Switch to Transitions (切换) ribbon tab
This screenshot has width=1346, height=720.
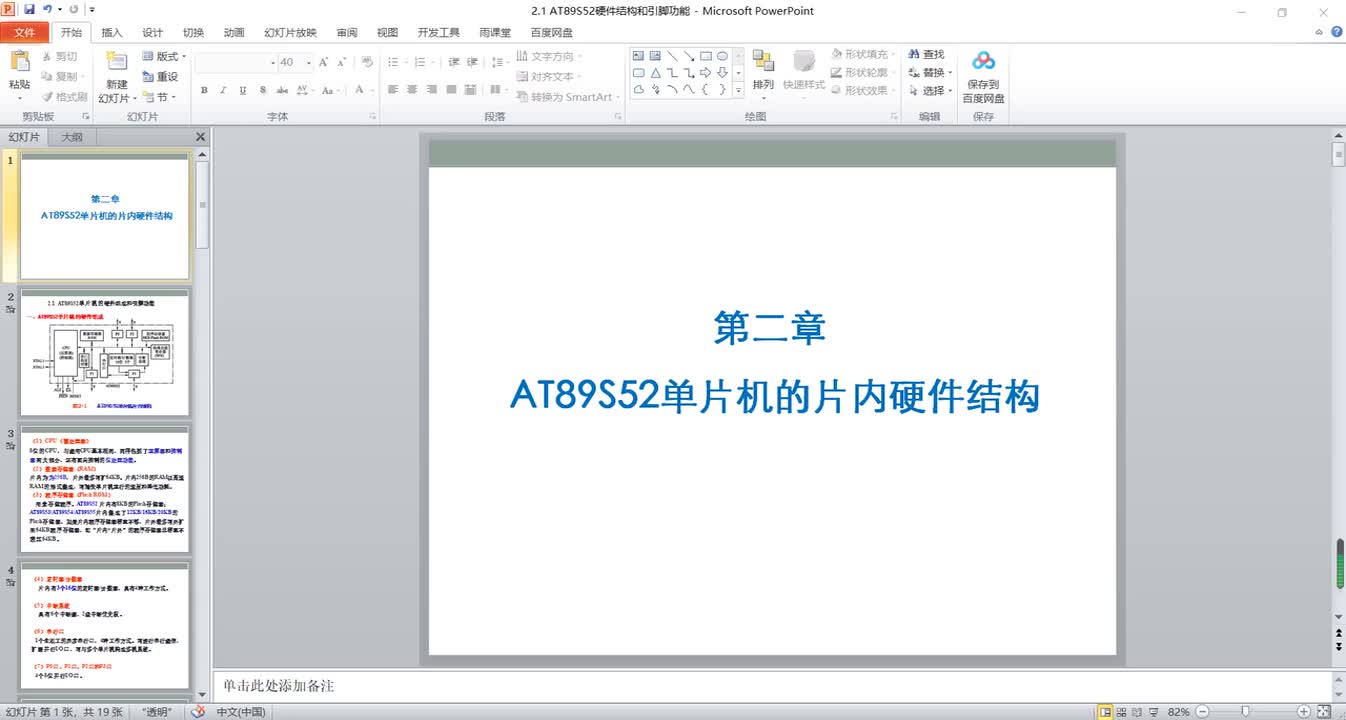coord(193,32)
